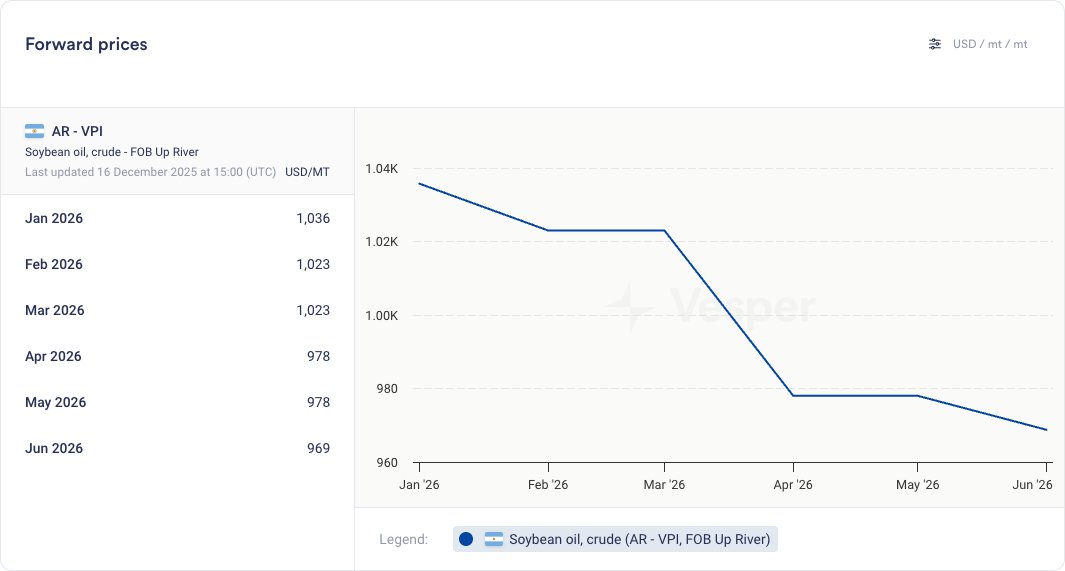Open the USD / mt / mt unit selector
1065x571 pixels.
(989, 44)
